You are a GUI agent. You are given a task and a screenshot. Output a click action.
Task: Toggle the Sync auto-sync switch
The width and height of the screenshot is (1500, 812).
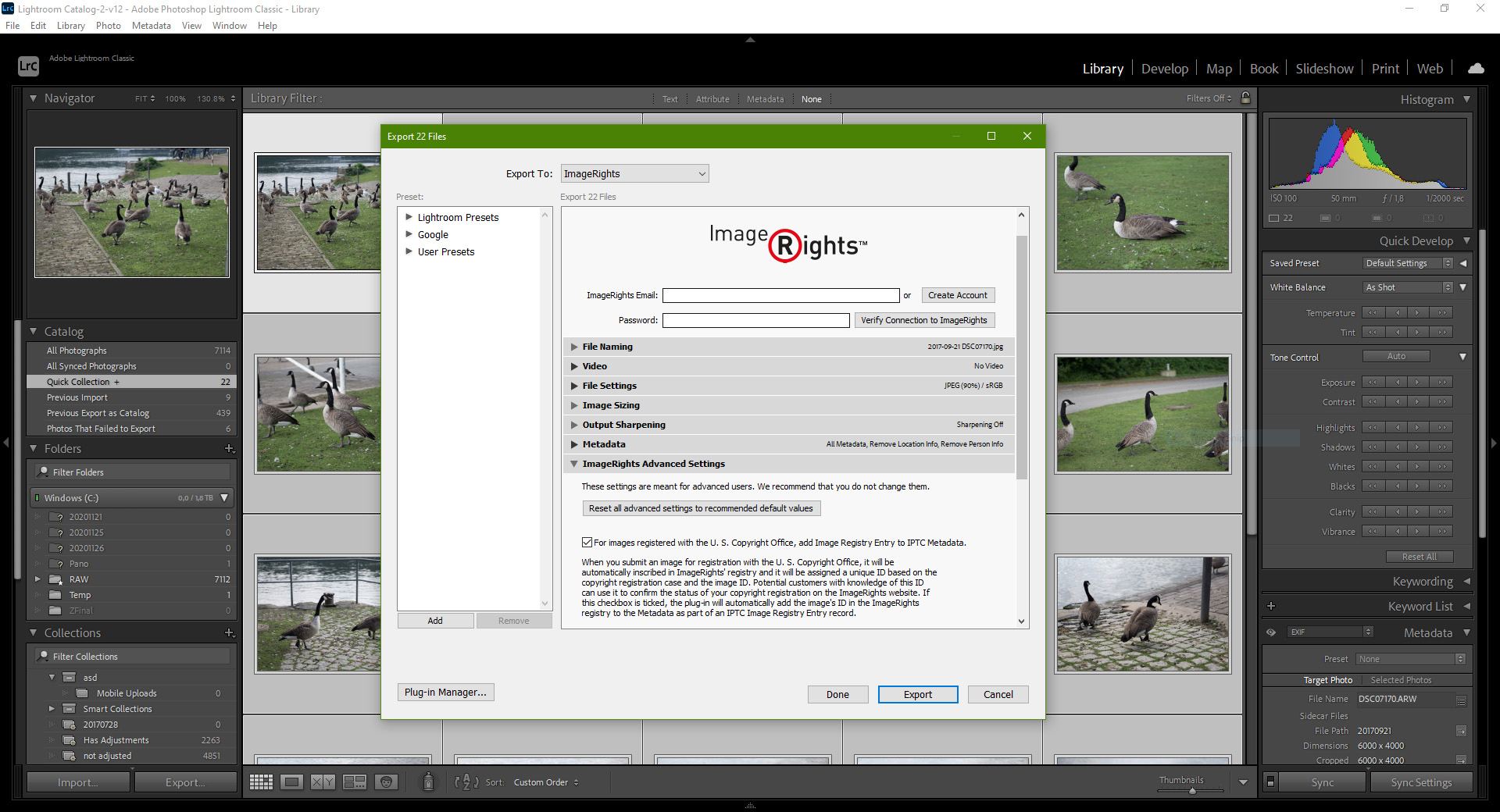pos(1271,782)
